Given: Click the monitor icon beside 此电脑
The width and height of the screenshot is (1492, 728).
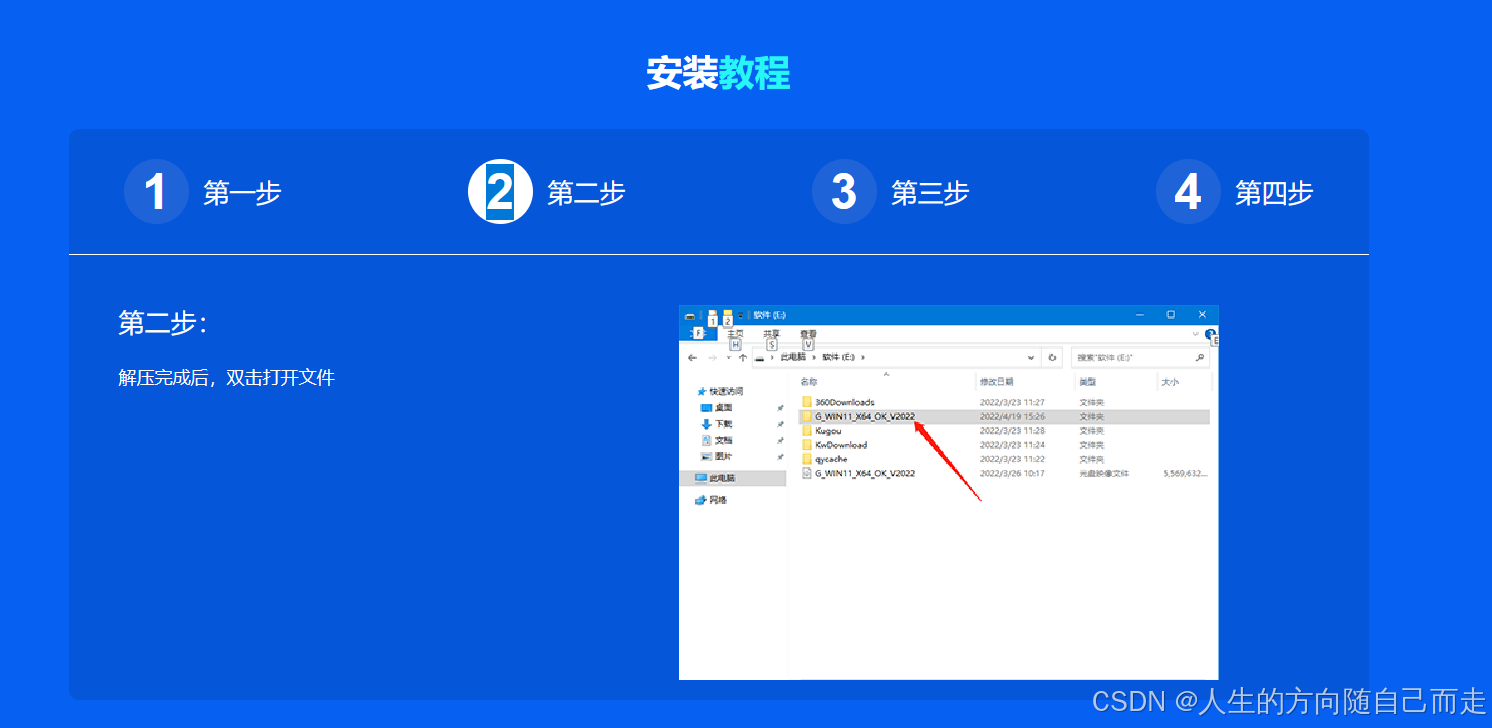Looking at the screenshot, I should tap(700, 478).
